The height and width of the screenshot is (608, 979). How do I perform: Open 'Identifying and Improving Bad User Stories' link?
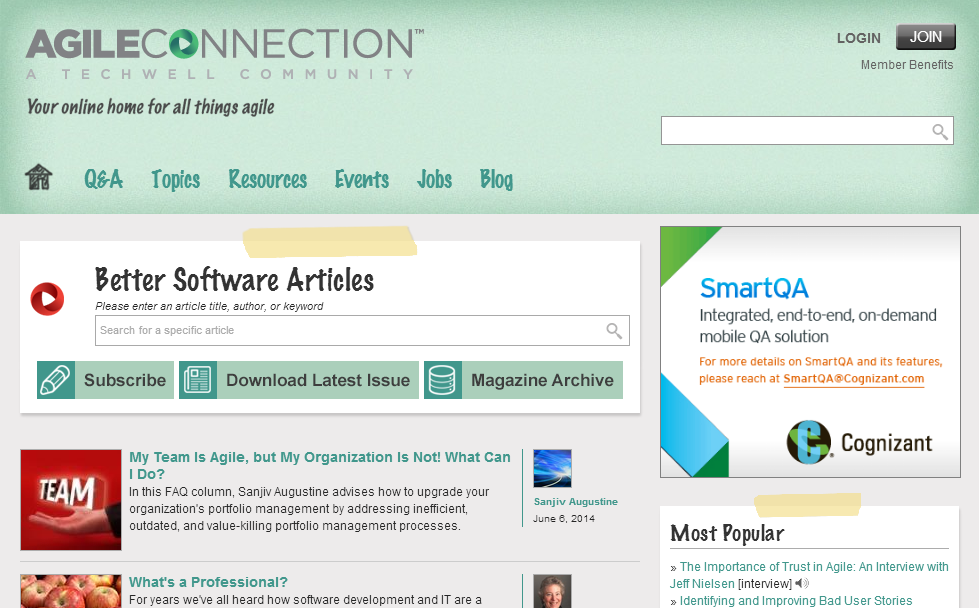tap(795, 601)
